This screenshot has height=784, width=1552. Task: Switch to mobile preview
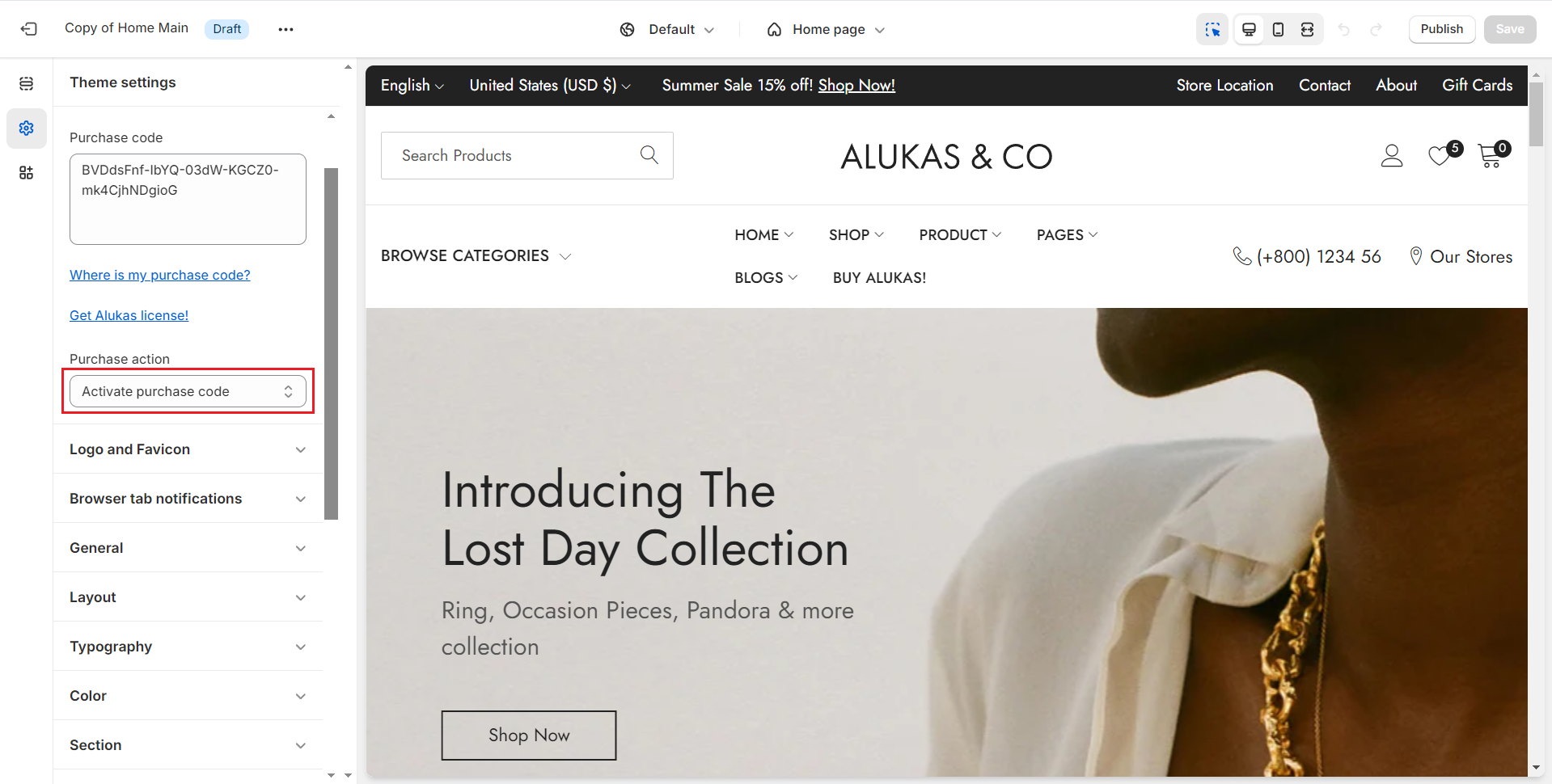(1278, 29)
